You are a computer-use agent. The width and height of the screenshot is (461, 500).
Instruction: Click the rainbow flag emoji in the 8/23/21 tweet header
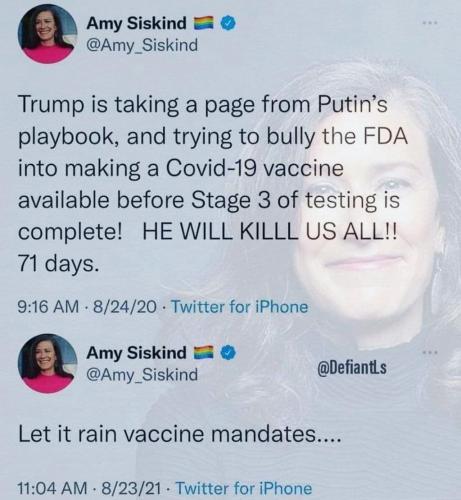pyautogui.click(x=204, y=352)
